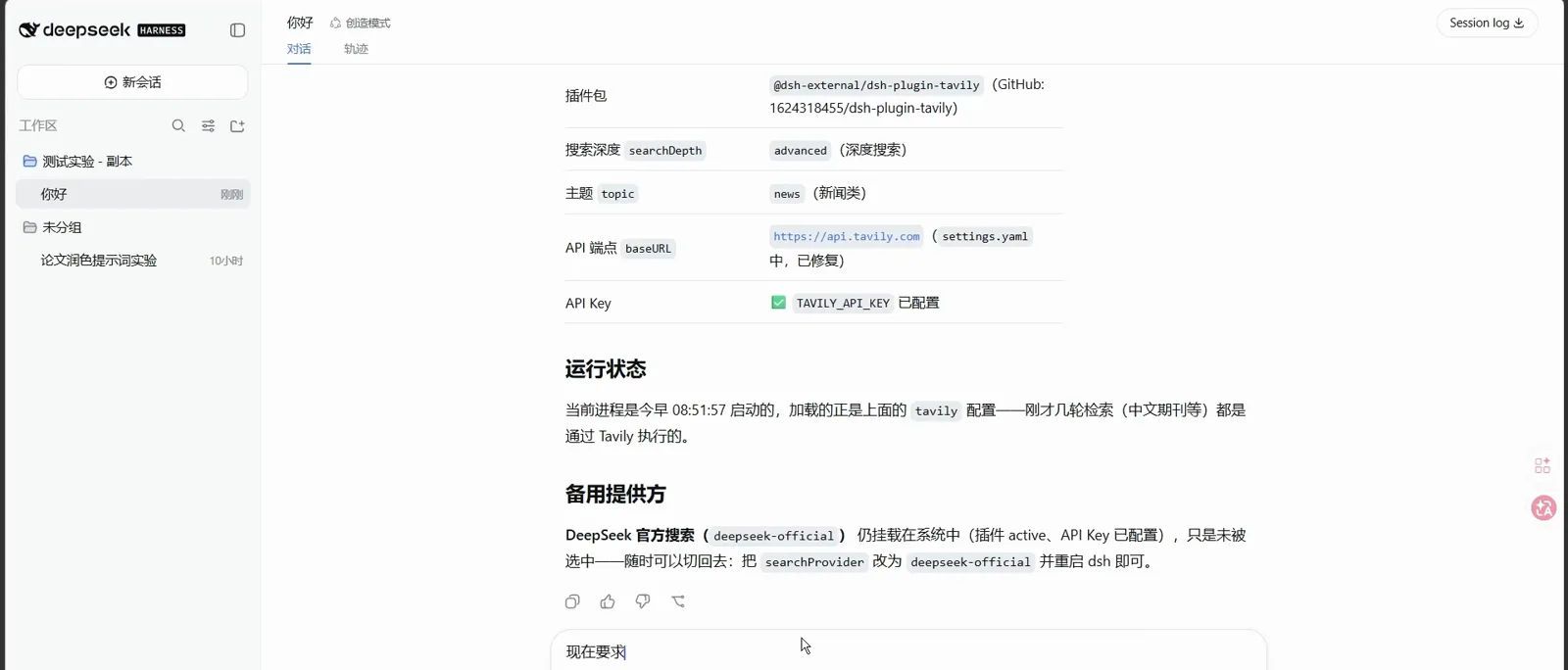Screen dimensions: 1568x670
Task: Click the baseURL code label
Action: coord(649,249)
